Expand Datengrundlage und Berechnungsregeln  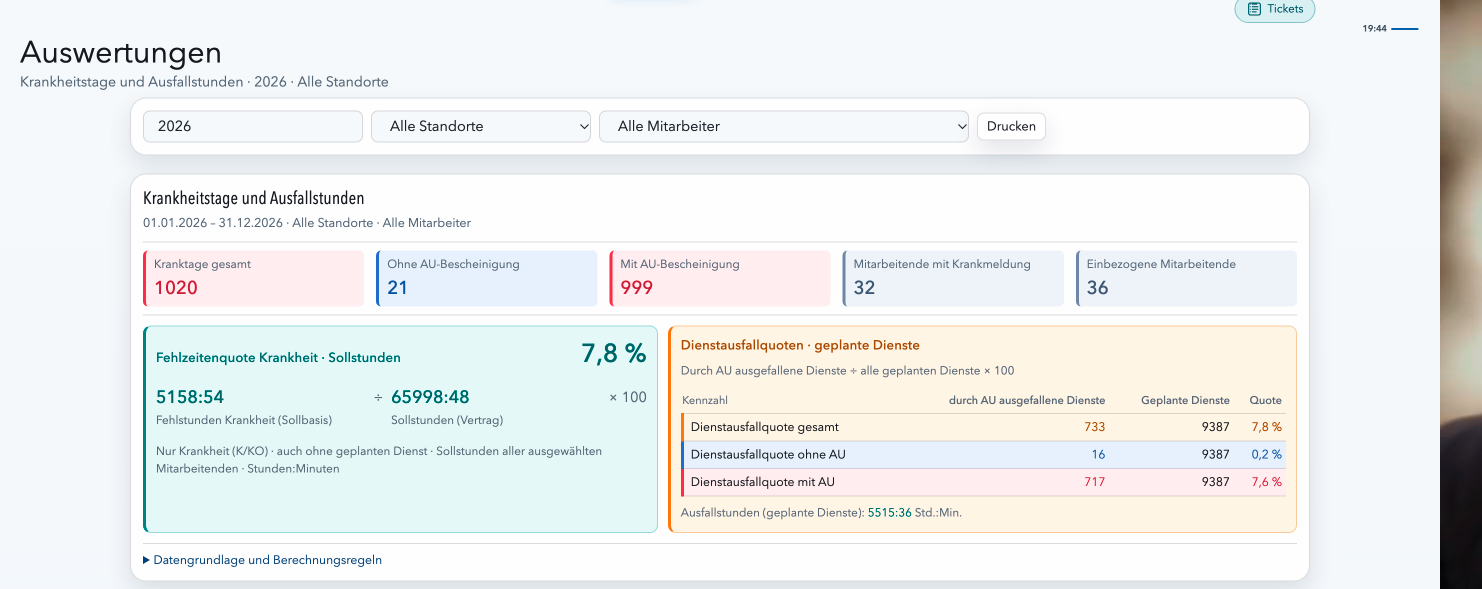263,560
